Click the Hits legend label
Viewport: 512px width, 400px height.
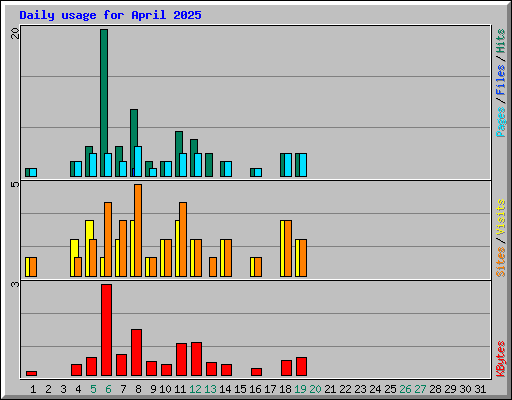[501, 41]
